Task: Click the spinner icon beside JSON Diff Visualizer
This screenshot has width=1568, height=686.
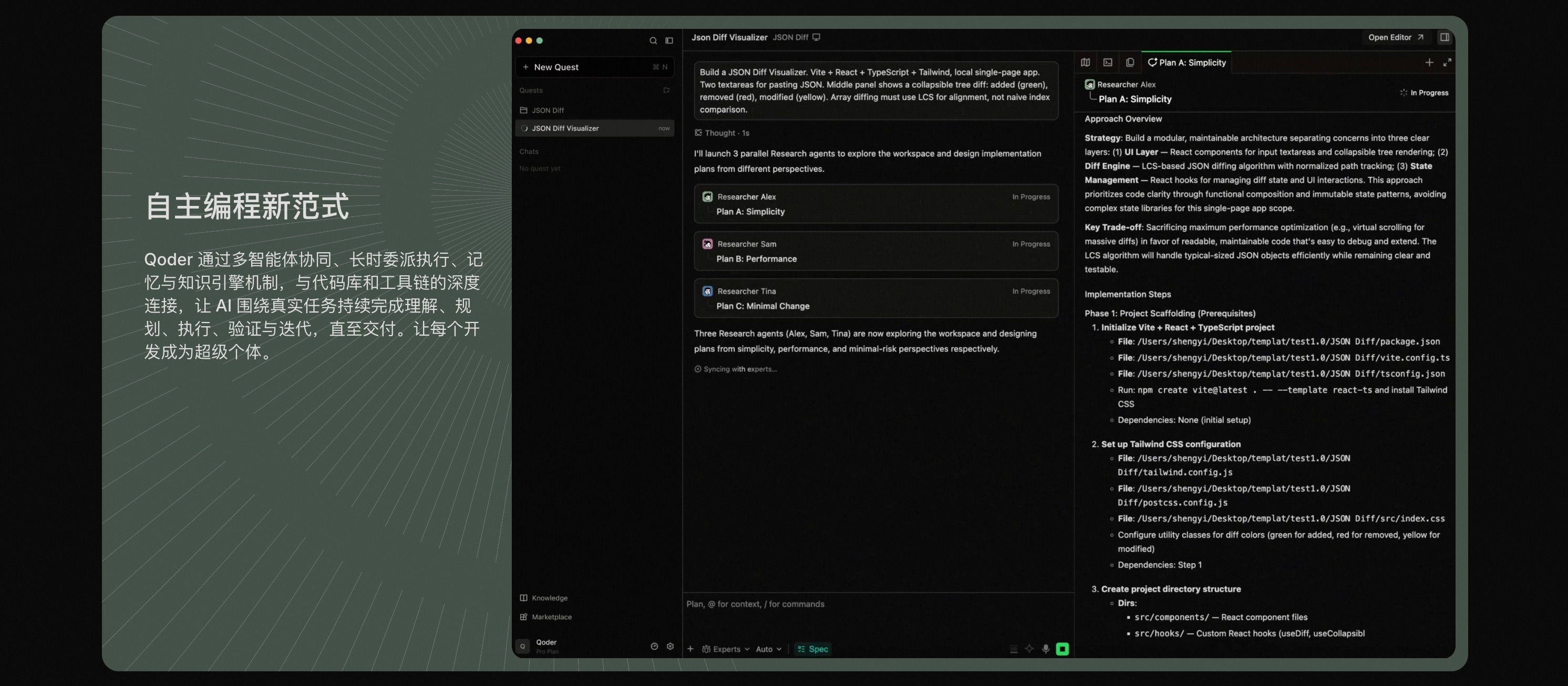Action: click(524, 129)
